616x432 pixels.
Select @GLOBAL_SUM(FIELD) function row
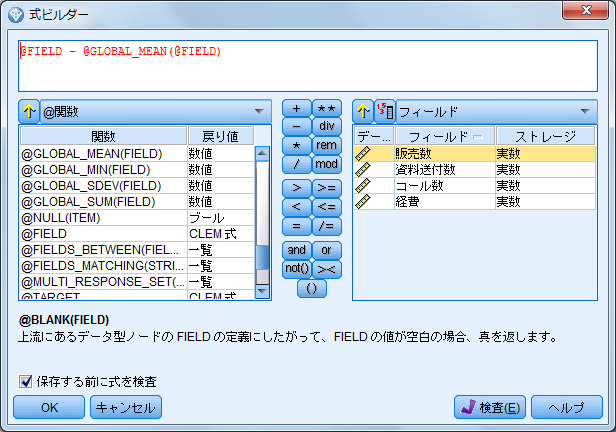[x=137, y=202]
